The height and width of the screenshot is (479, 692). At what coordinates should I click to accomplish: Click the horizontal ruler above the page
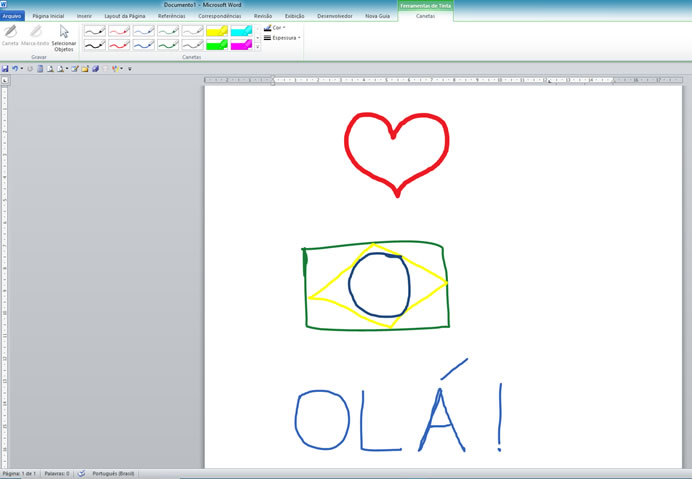(443, 80)
